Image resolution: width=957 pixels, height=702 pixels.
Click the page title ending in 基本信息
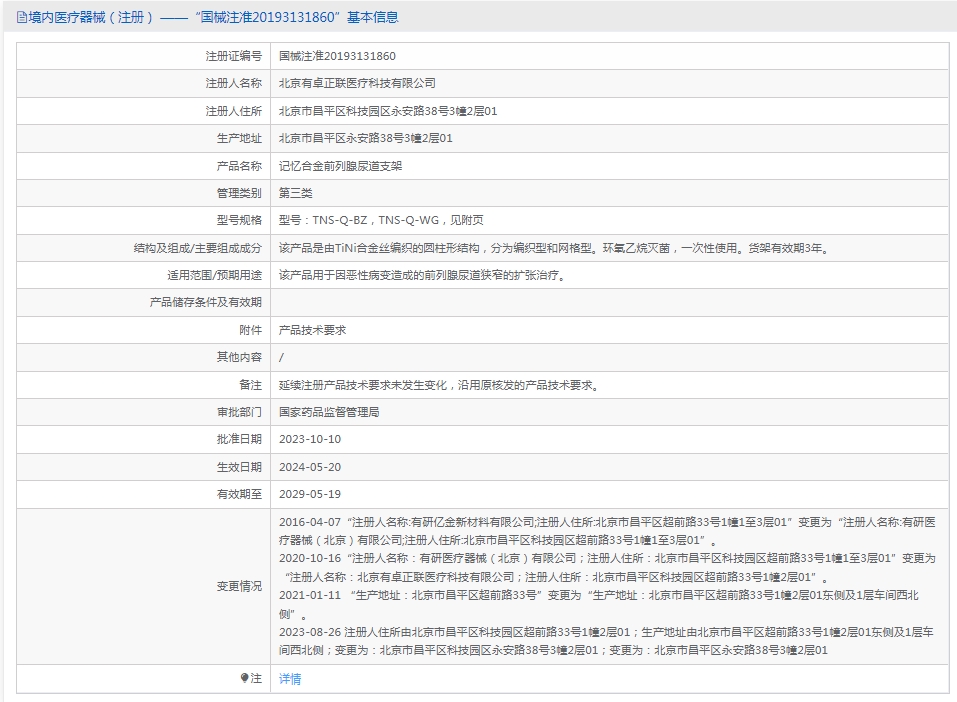214,18
